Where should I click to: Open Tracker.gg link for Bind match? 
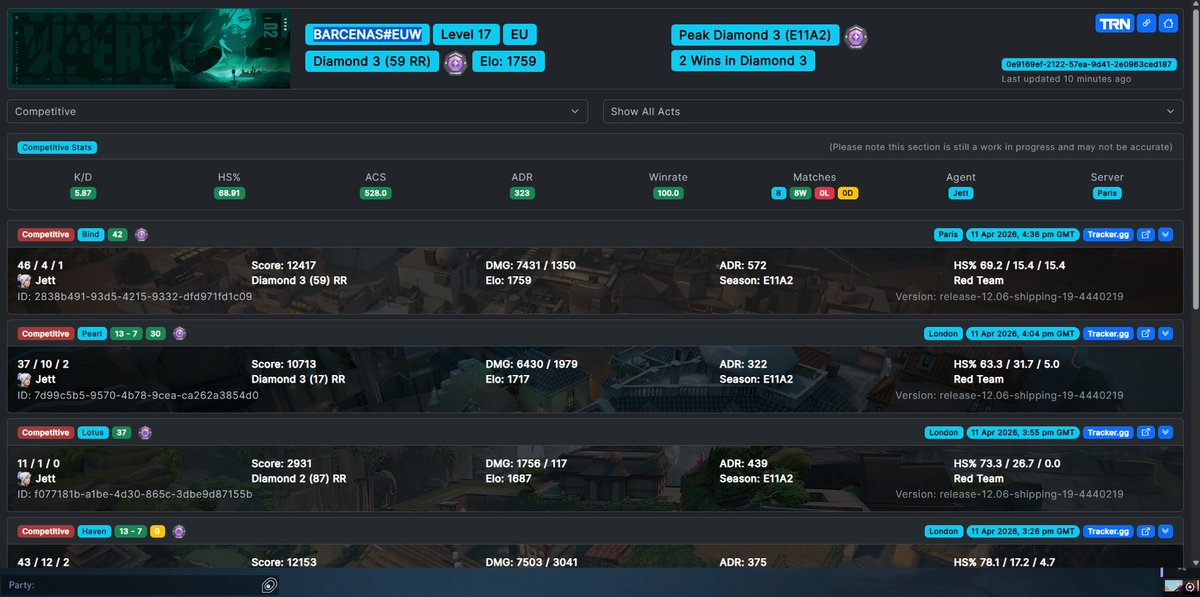(x=1107, y=235)
